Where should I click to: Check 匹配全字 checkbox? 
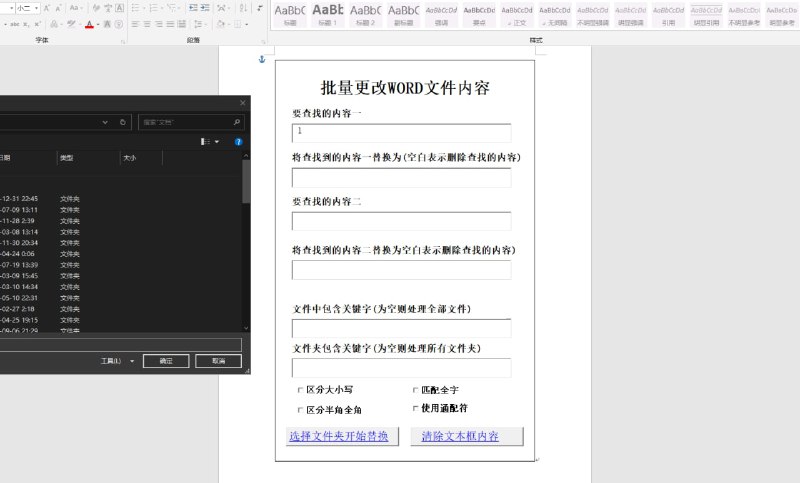click(x=415, y=390)
